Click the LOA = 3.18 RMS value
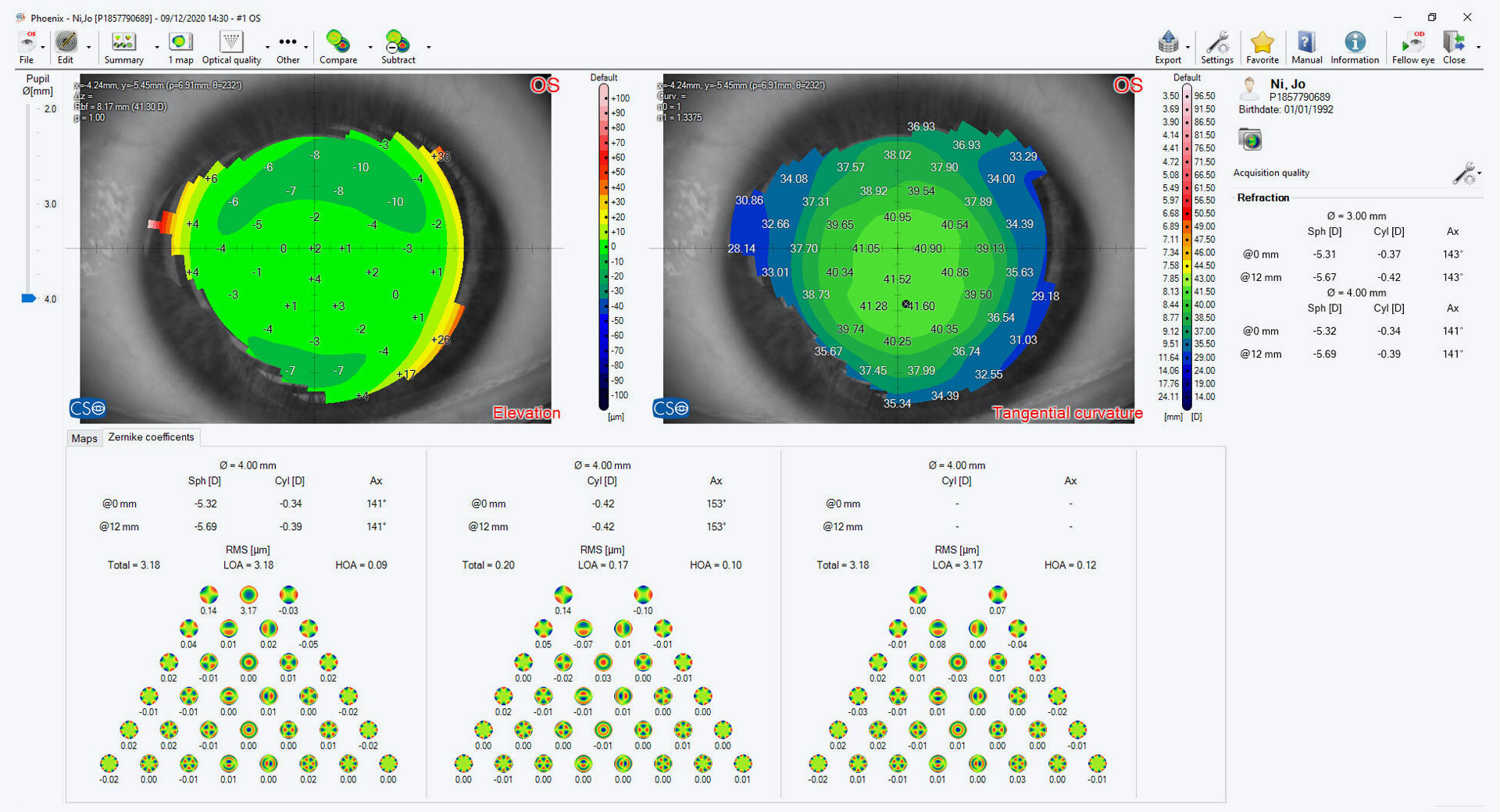 tap(248, 565)
